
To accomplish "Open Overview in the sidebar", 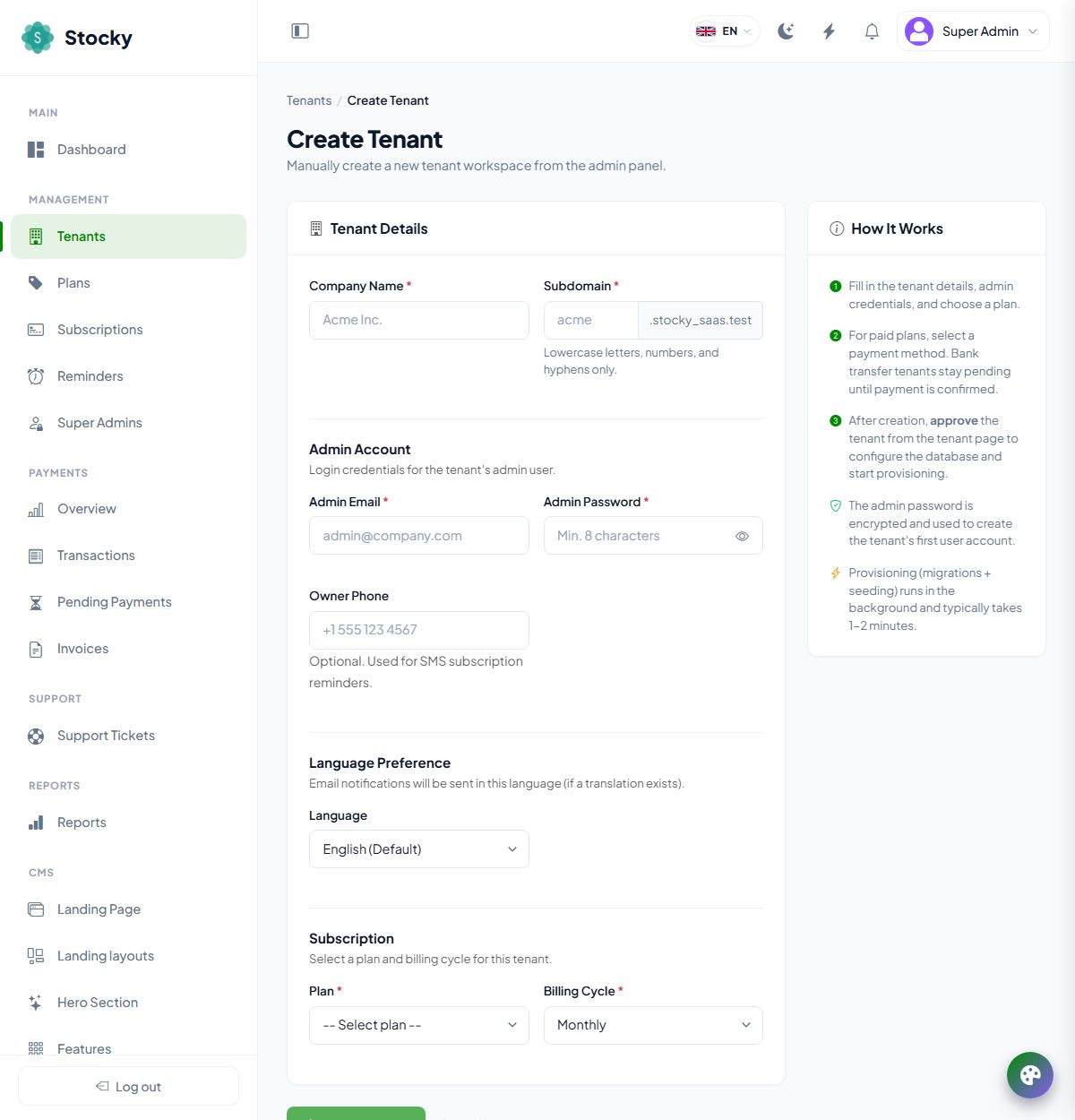I will (128, 509).
